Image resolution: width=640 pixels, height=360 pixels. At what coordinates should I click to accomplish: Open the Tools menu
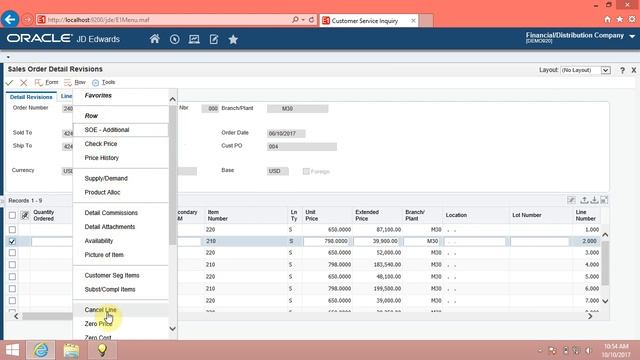click(x=104, y=82)
